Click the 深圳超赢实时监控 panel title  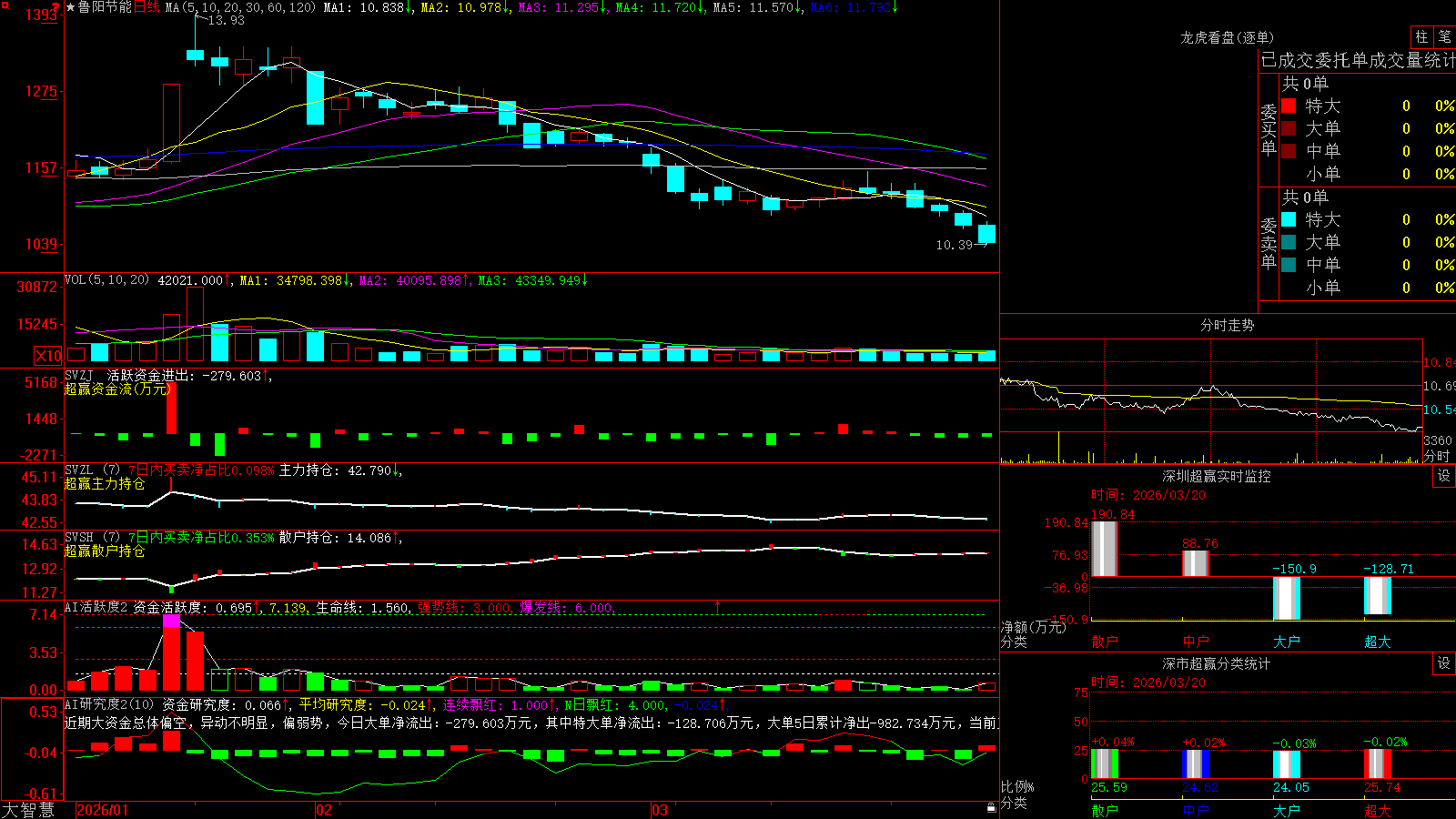tap(1217, 476)
